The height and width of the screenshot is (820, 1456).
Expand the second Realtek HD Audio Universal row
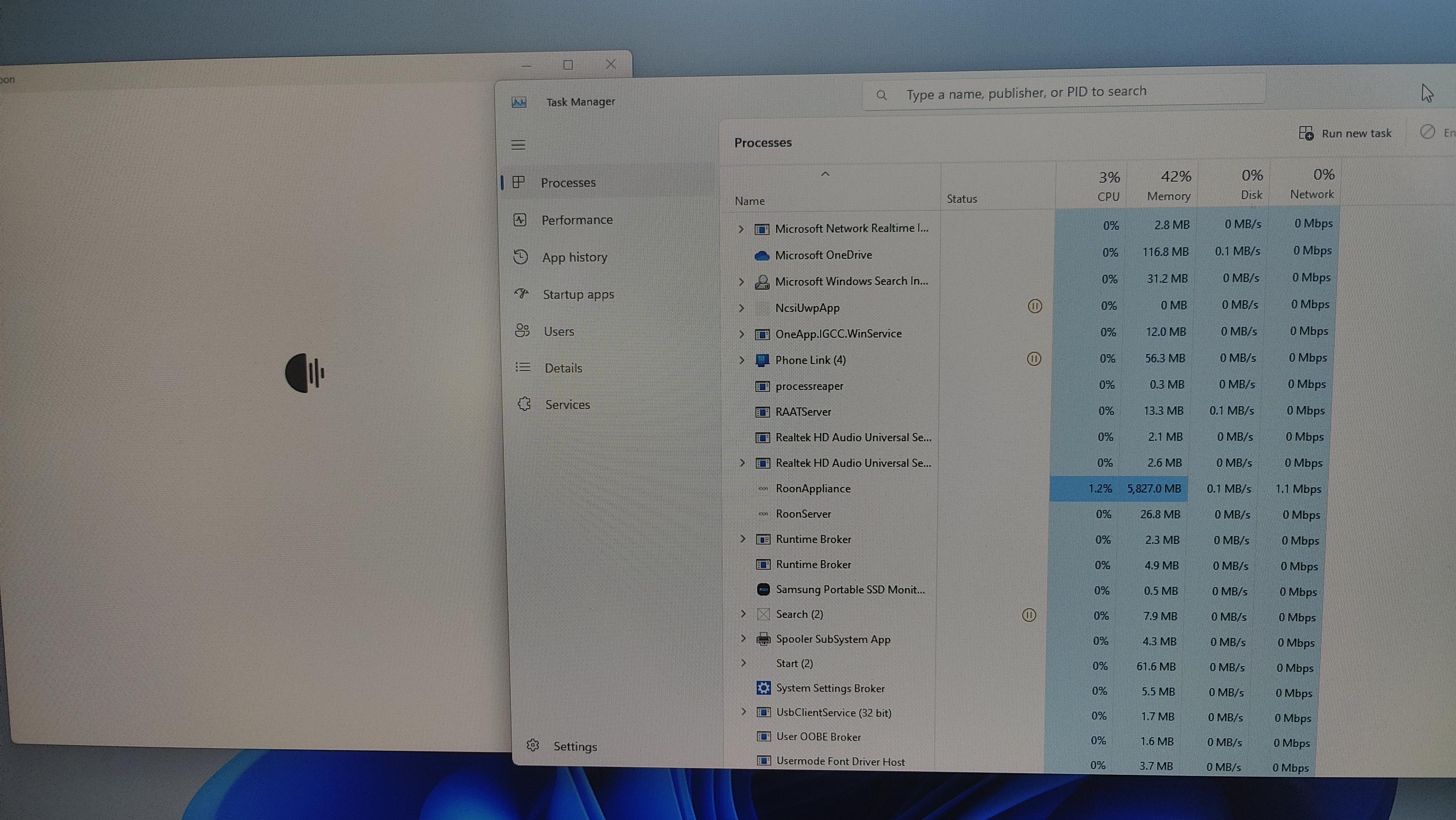pyautogui.click(x=742, y=462)
